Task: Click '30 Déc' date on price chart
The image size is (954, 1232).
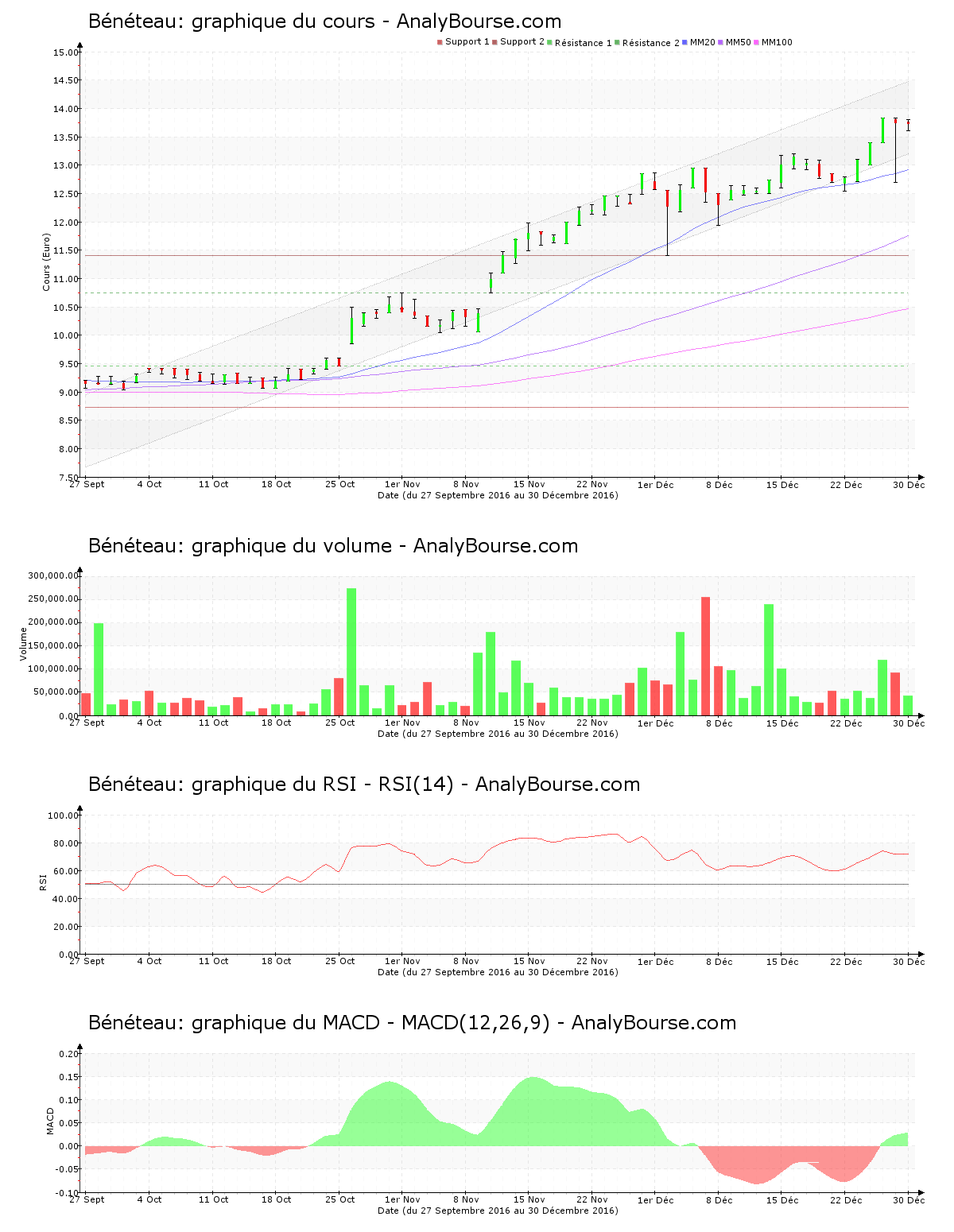Action: (x=909, y=484)
